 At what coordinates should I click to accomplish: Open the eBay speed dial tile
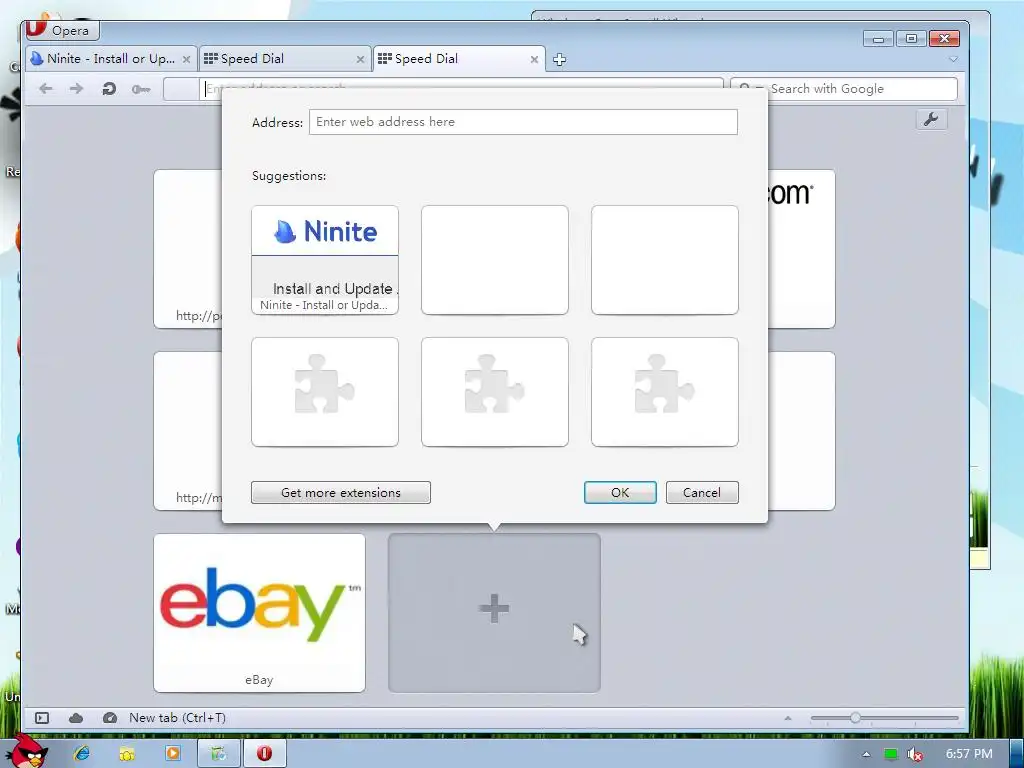[259, 613]
